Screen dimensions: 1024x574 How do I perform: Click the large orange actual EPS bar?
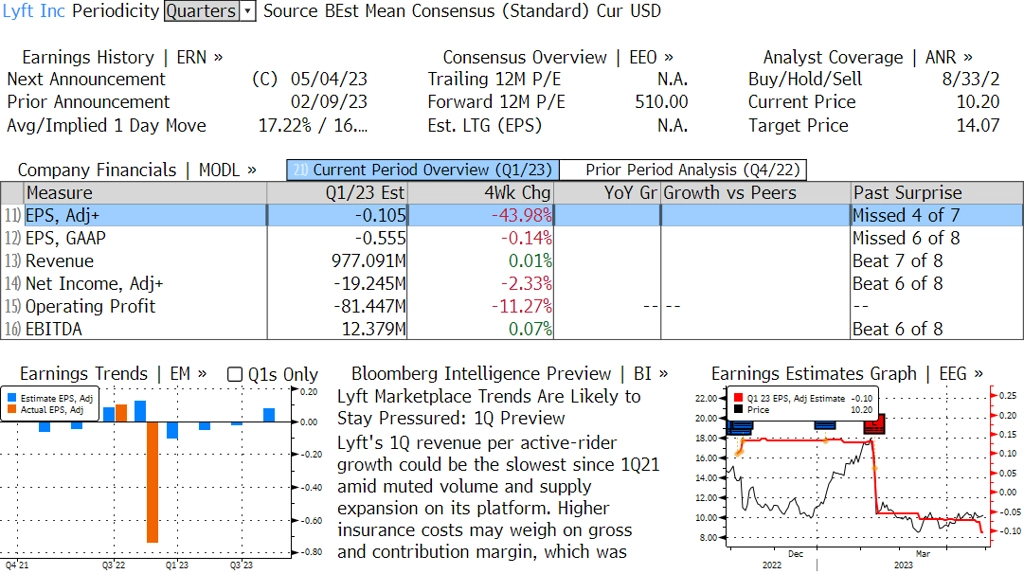point(152,482)
